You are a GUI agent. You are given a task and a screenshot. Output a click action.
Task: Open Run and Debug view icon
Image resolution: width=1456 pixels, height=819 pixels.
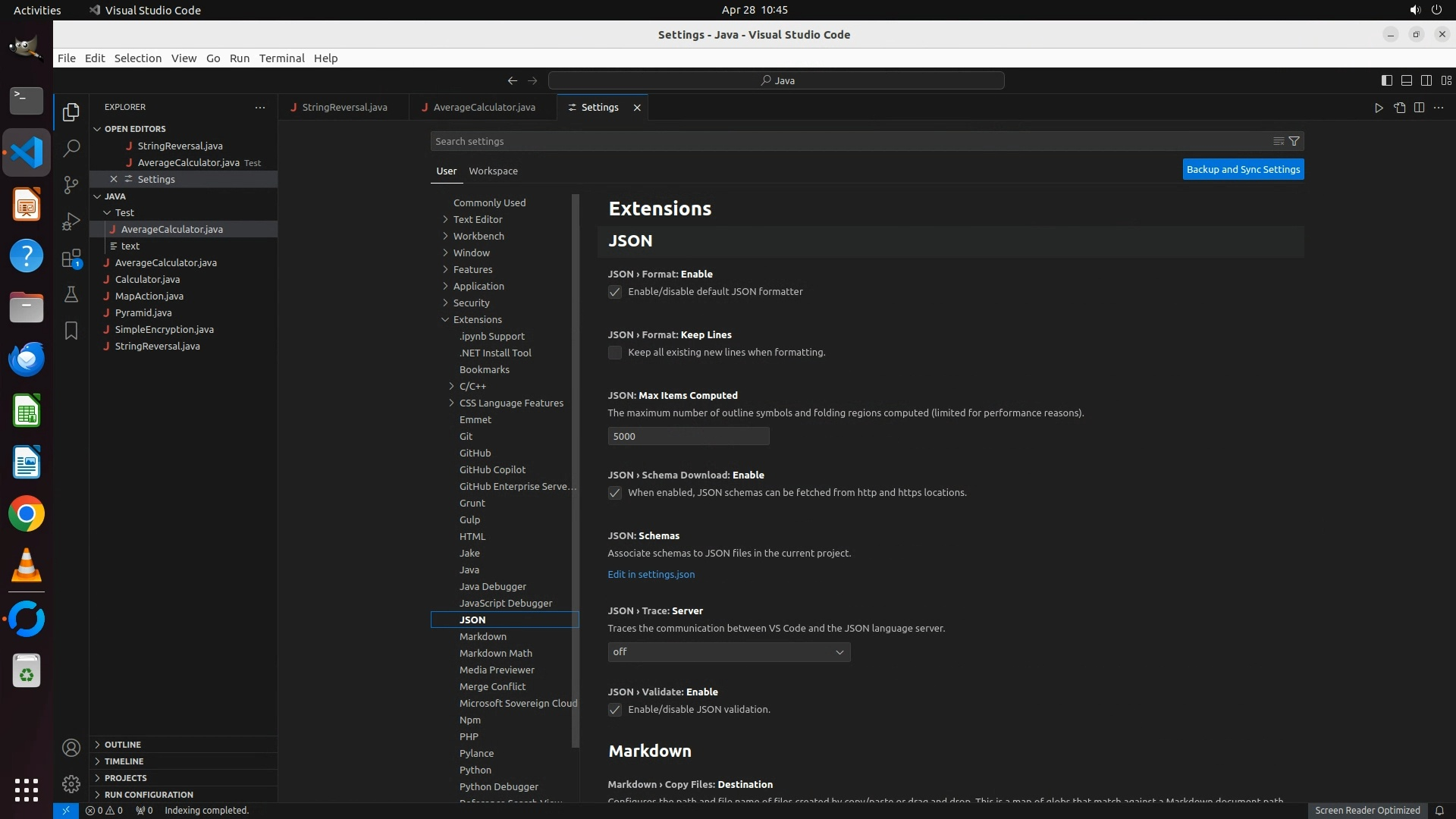point(71,221)
